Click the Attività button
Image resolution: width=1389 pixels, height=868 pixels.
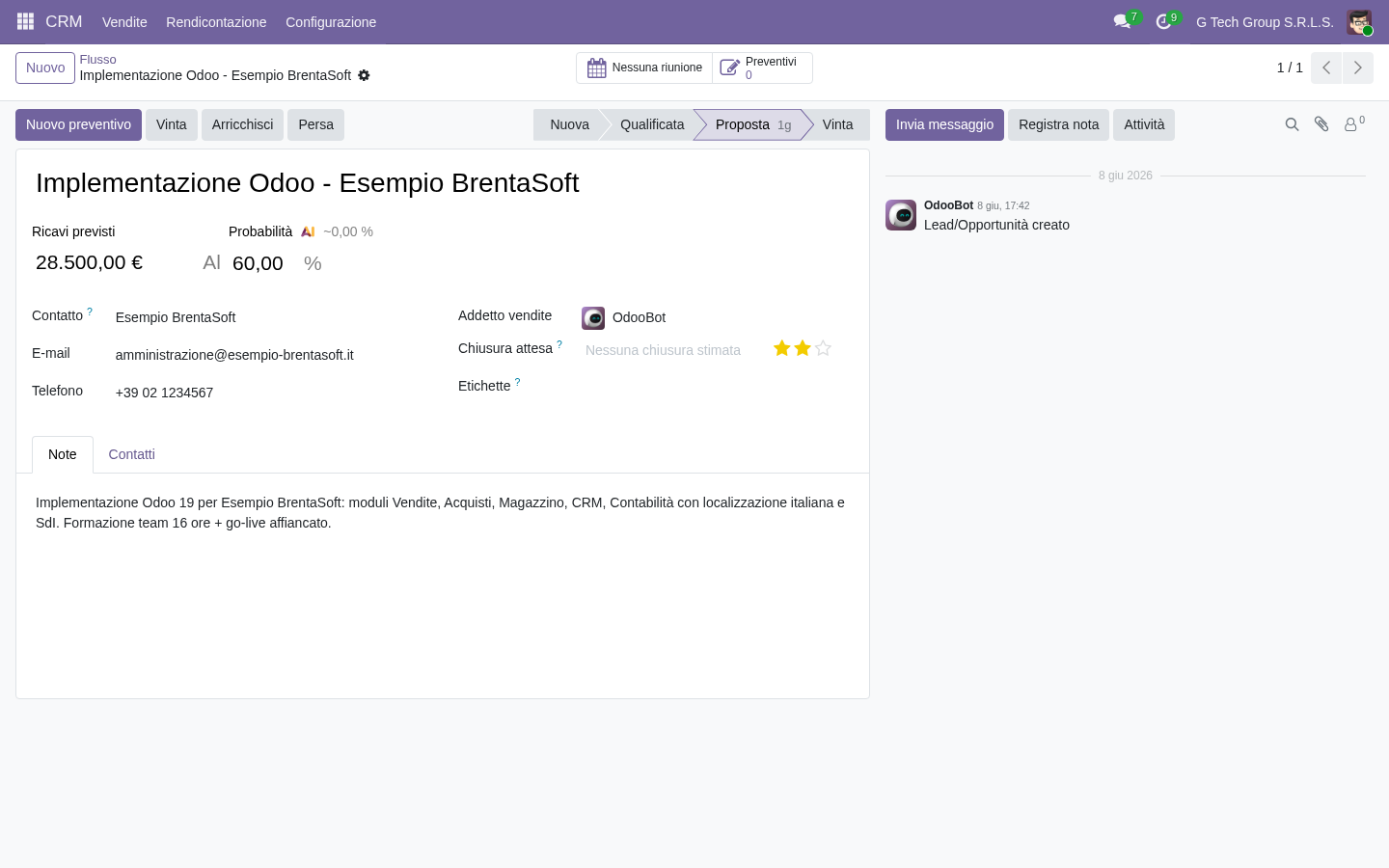[x=1144, y=124]
